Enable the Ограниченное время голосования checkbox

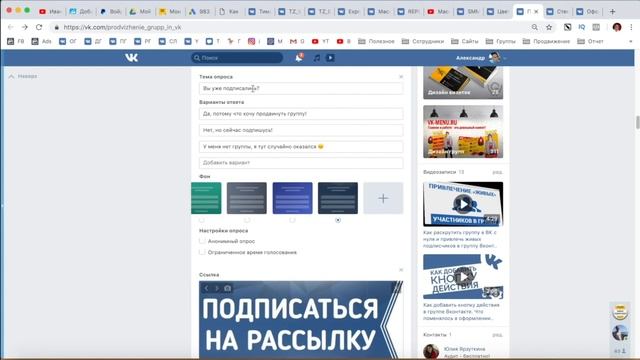(202, 252)
